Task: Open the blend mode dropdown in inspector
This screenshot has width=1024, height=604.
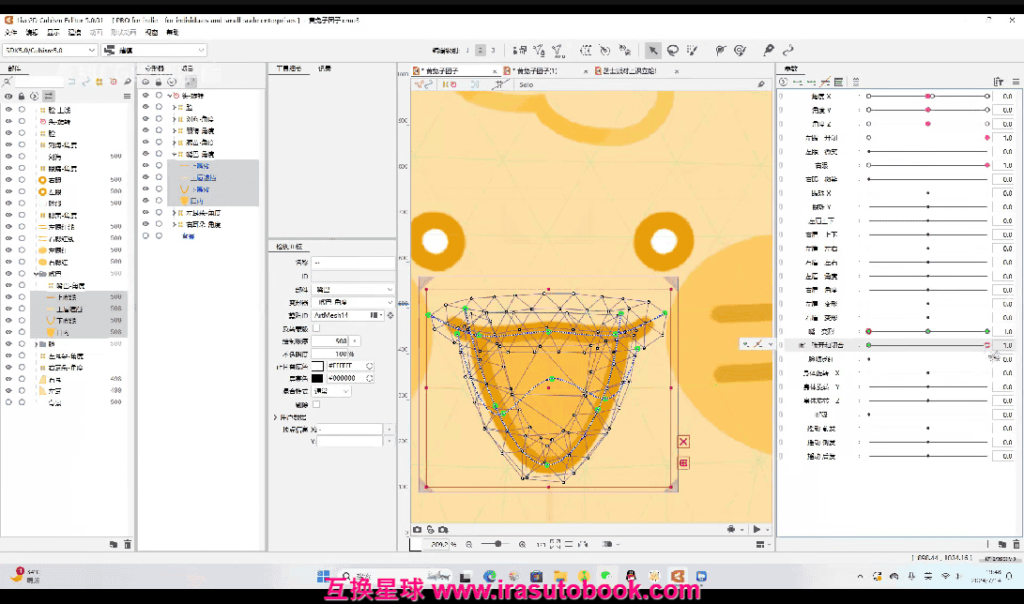Action: (x=331, y=391)
